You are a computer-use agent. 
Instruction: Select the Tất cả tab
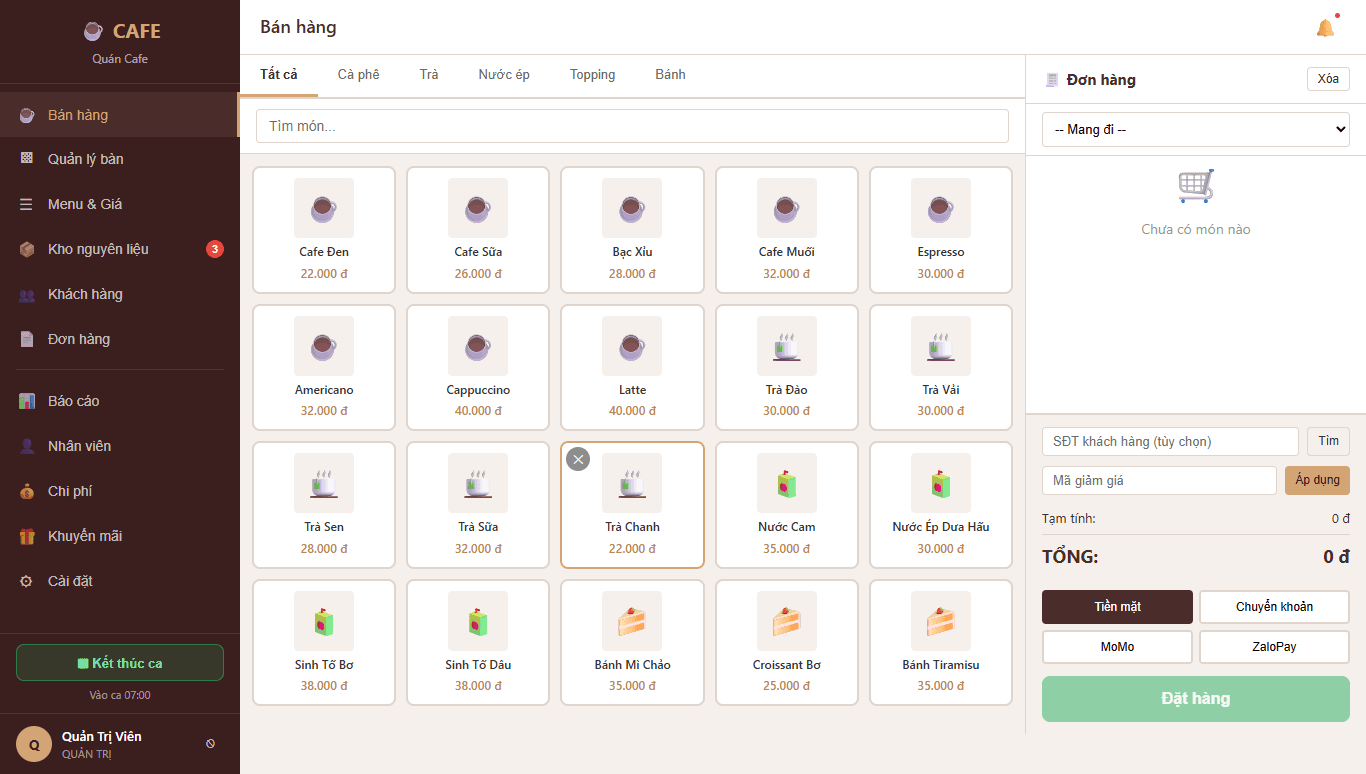click(x=279, y=75)
